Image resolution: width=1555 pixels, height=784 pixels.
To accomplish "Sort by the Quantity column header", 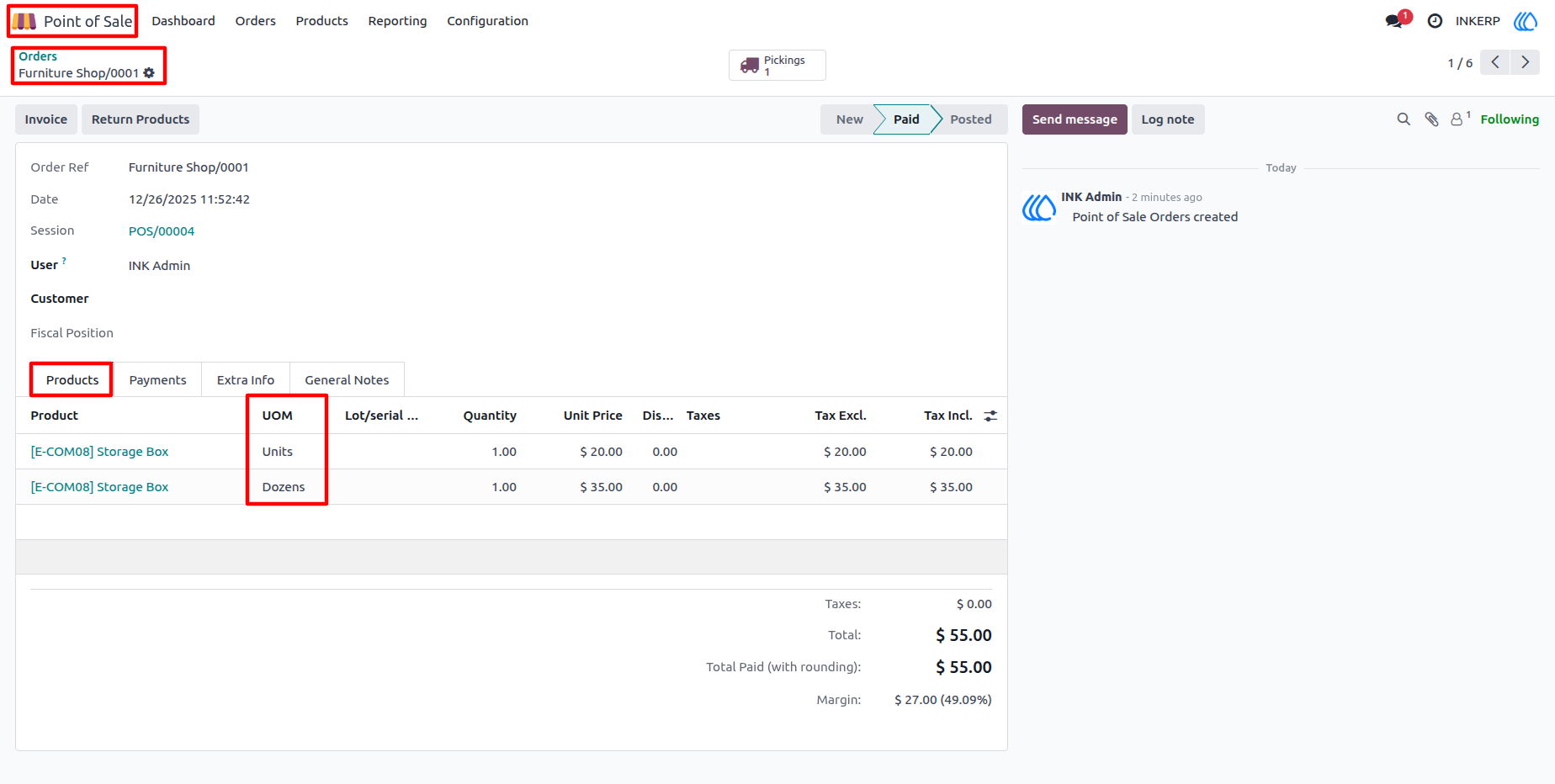I will 490,416.
